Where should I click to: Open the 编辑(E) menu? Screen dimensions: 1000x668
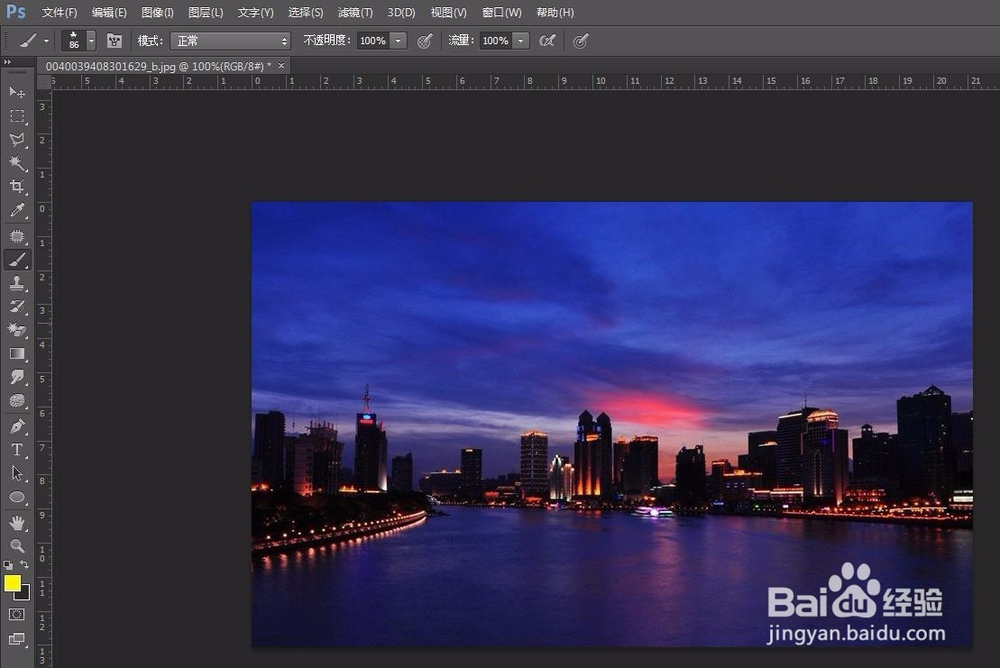point(109,12)
